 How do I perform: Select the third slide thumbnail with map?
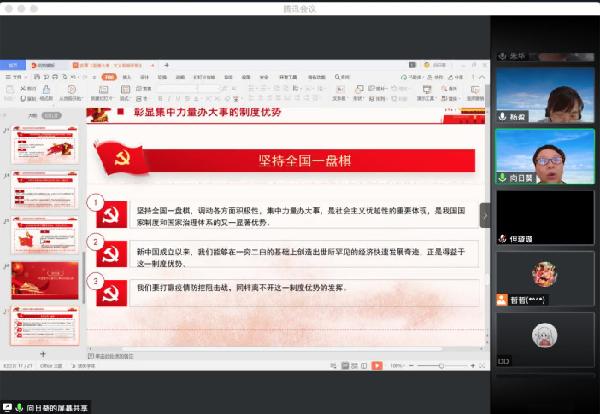pos(45,235)
